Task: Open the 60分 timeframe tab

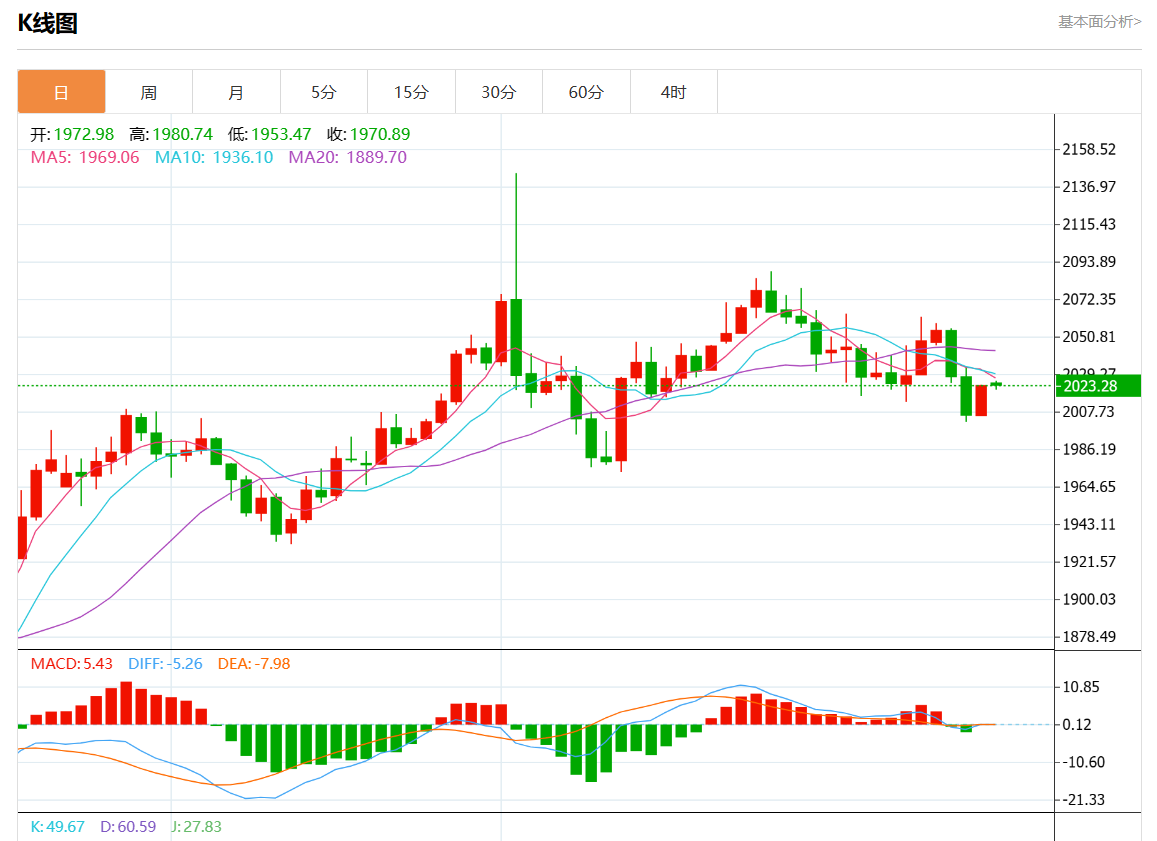Action: tap(586, 92)
